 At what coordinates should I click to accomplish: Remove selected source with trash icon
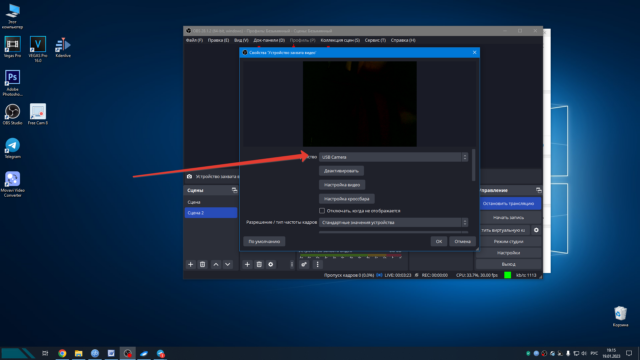pos(259,264)
